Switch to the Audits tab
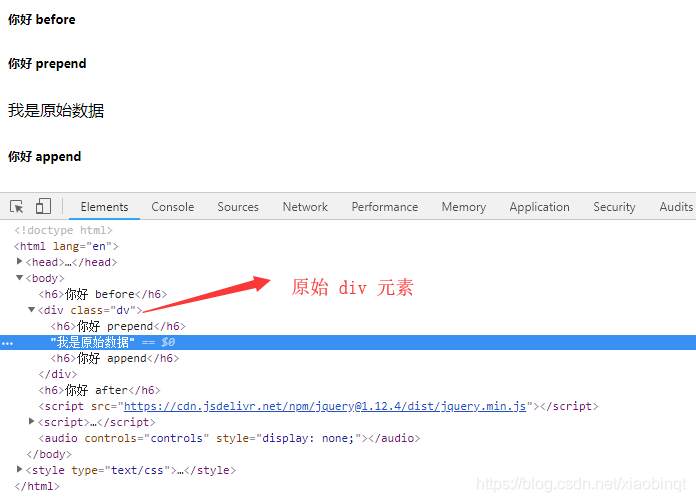 click(676, 207)
